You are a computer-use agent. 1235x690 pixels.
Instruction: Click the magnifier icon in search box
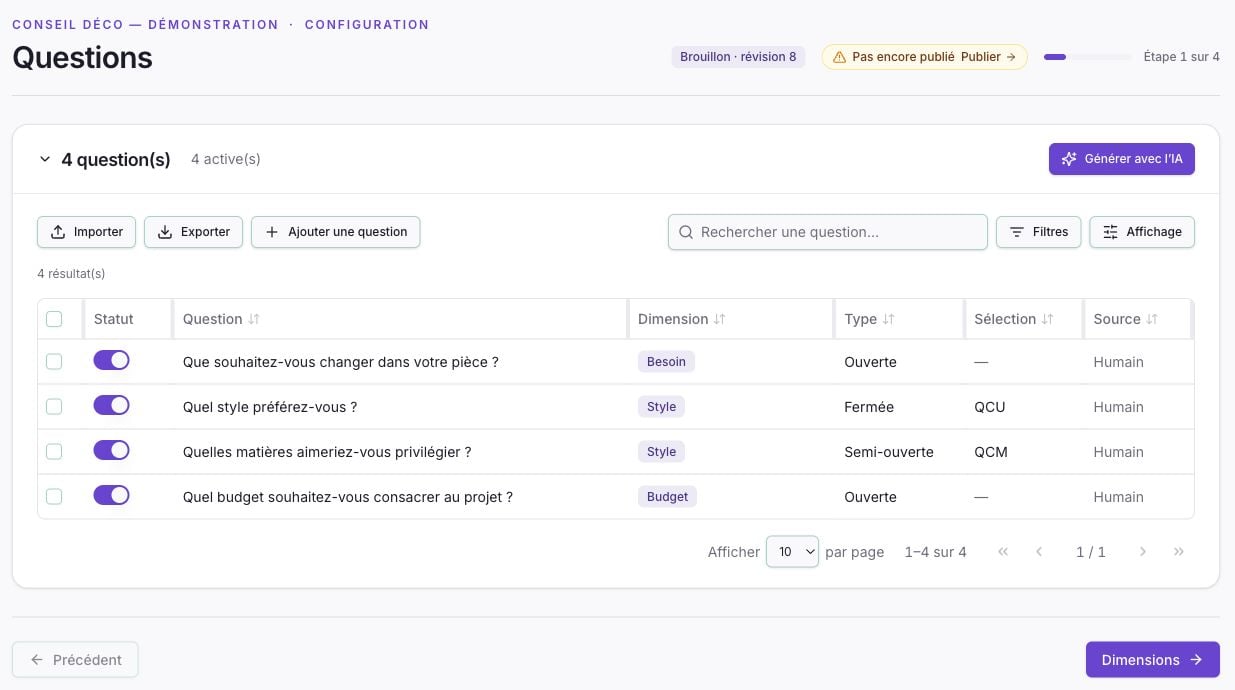pos(686,232)
